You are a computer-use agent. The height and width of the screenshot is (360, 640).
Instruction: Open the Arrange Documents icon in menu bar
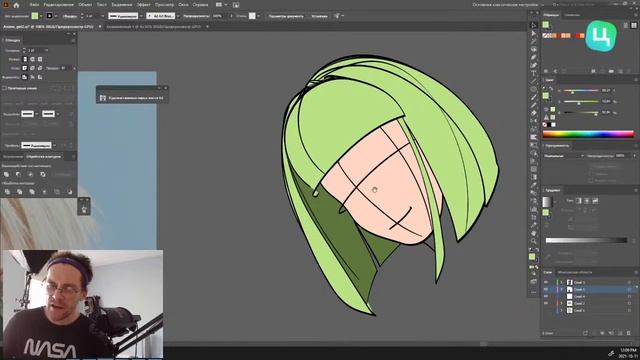click(x=221, y=5)
